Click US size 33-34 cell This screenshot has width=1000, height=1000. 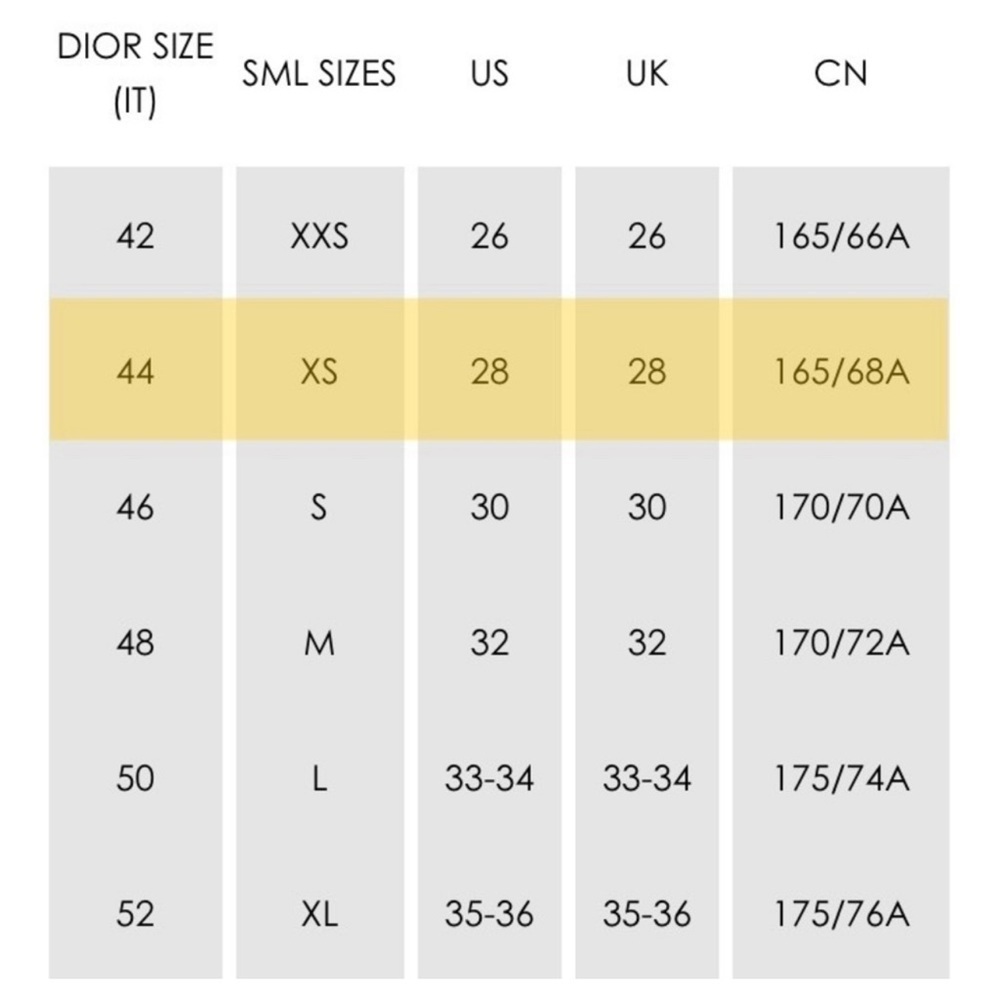[489, 778]
